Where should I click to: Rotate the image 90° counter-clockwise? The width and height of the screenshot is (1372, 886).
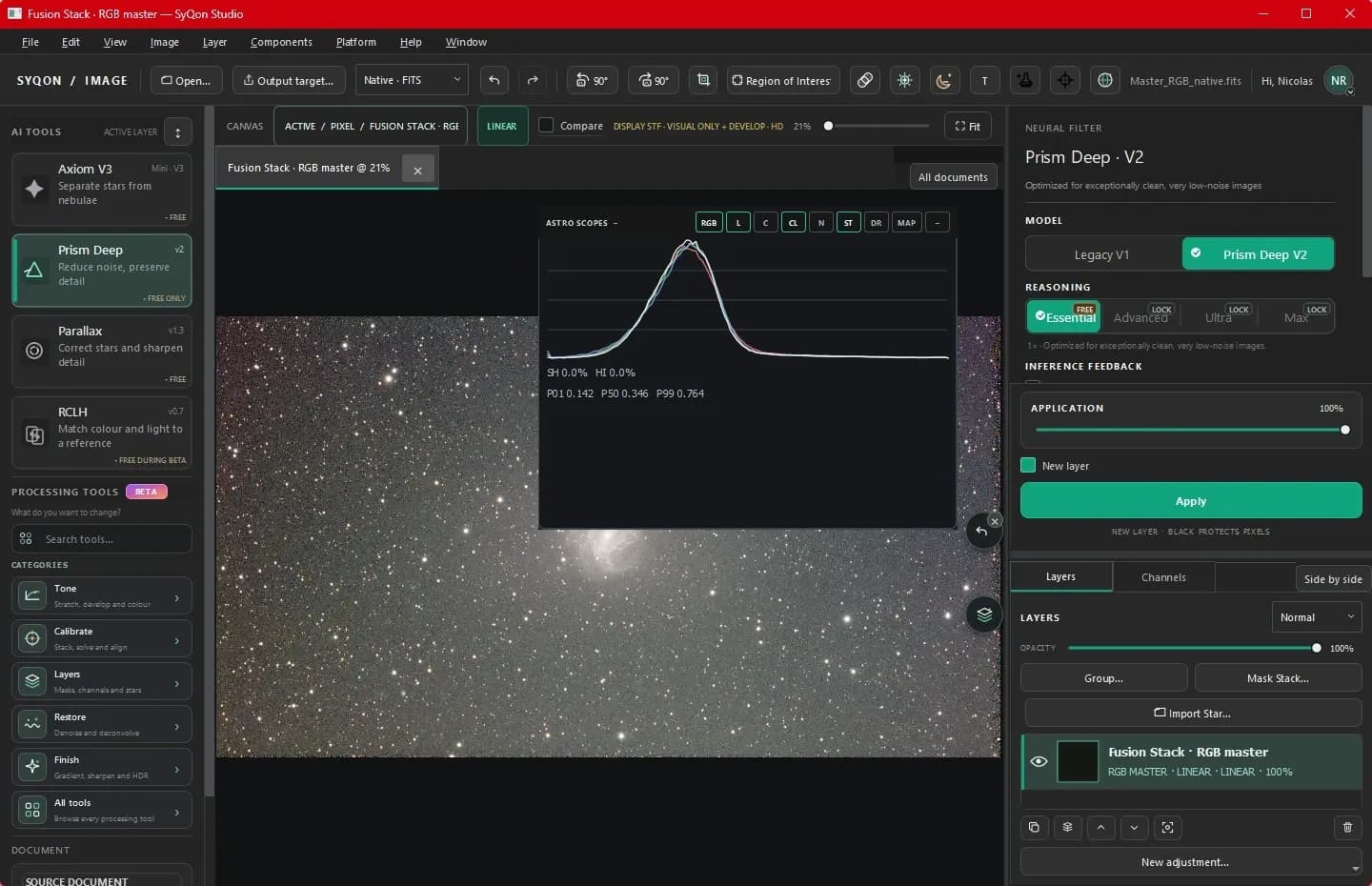(x=593, y=80)
